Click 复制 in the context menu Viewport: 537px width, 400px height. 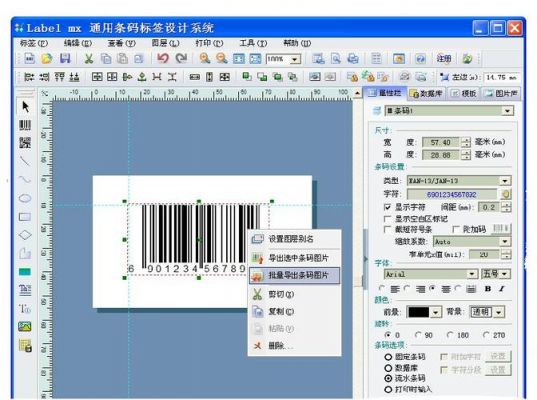click(x=295, y=311)
